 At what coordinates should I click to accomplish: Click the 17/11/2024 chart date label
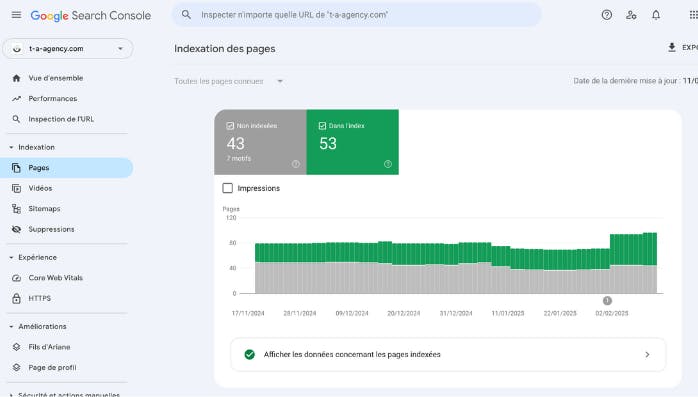tap(248, 313)
